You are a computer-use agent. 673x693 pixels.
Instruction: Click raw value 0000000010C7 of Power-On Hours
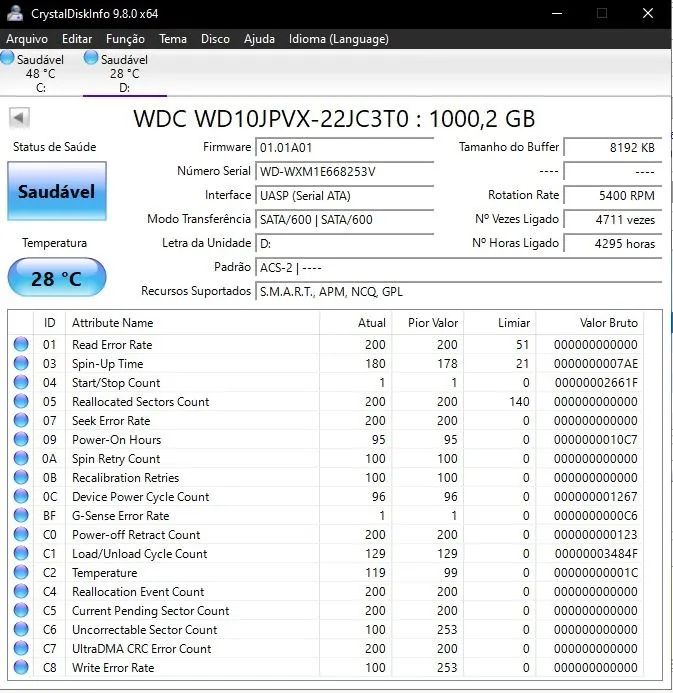(596, 440)
